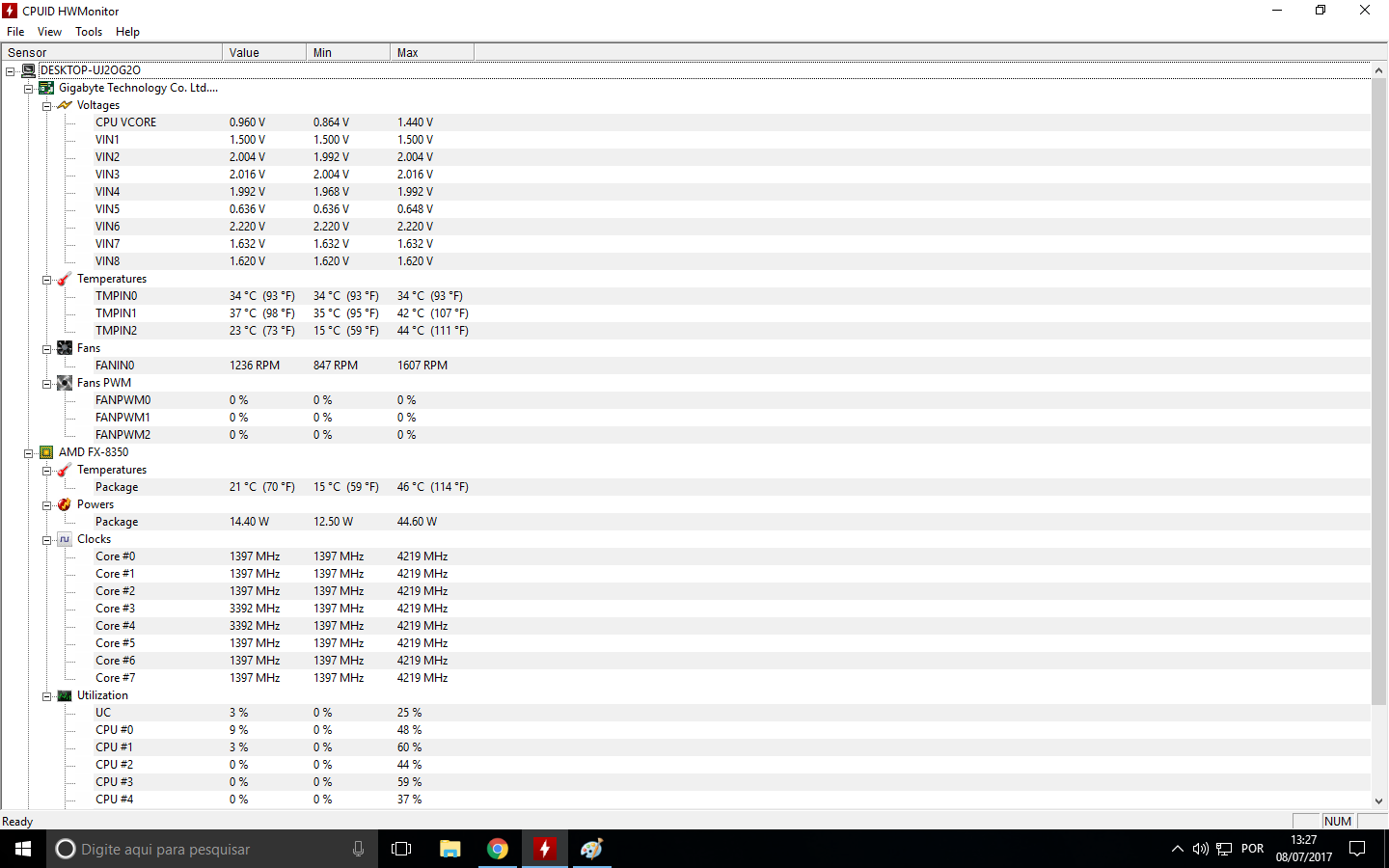Click the Min column header

(348, 52)
